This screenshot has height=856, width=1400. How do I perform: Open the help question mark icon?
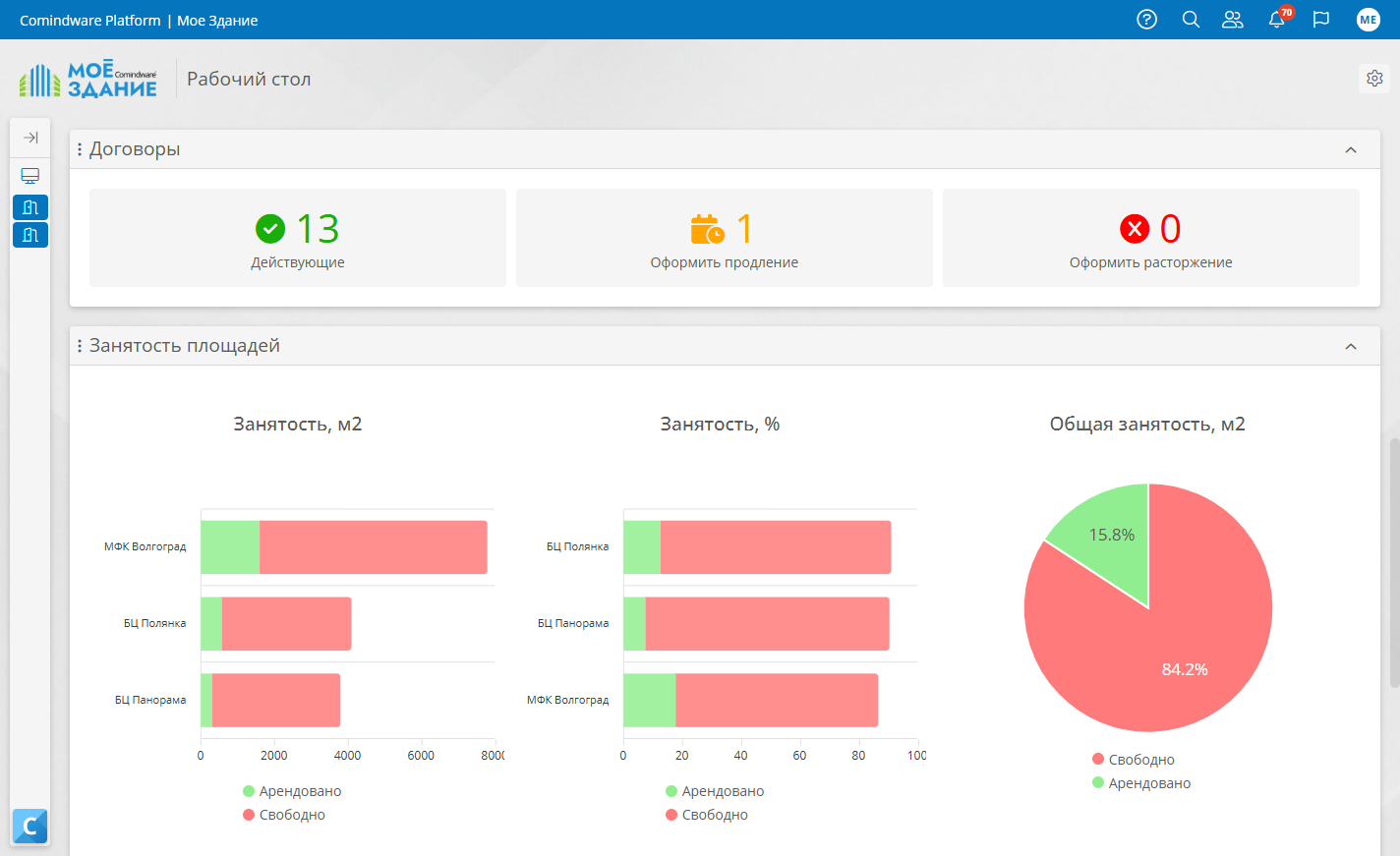[1146, 20]
